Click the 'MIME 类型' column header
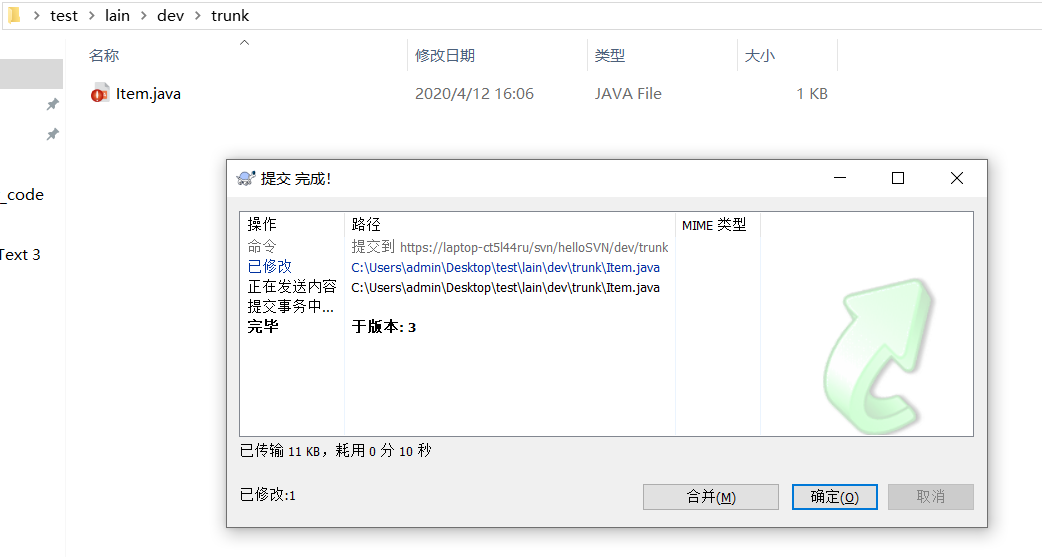The width and height of the screenshot is (1042, 557). [x=714, y=225]
